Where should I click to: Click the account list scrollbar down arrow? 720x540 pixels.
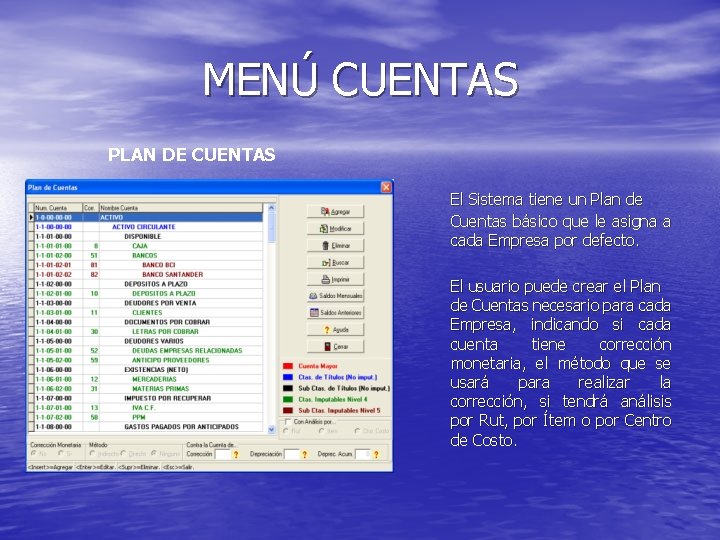point(271,430)
